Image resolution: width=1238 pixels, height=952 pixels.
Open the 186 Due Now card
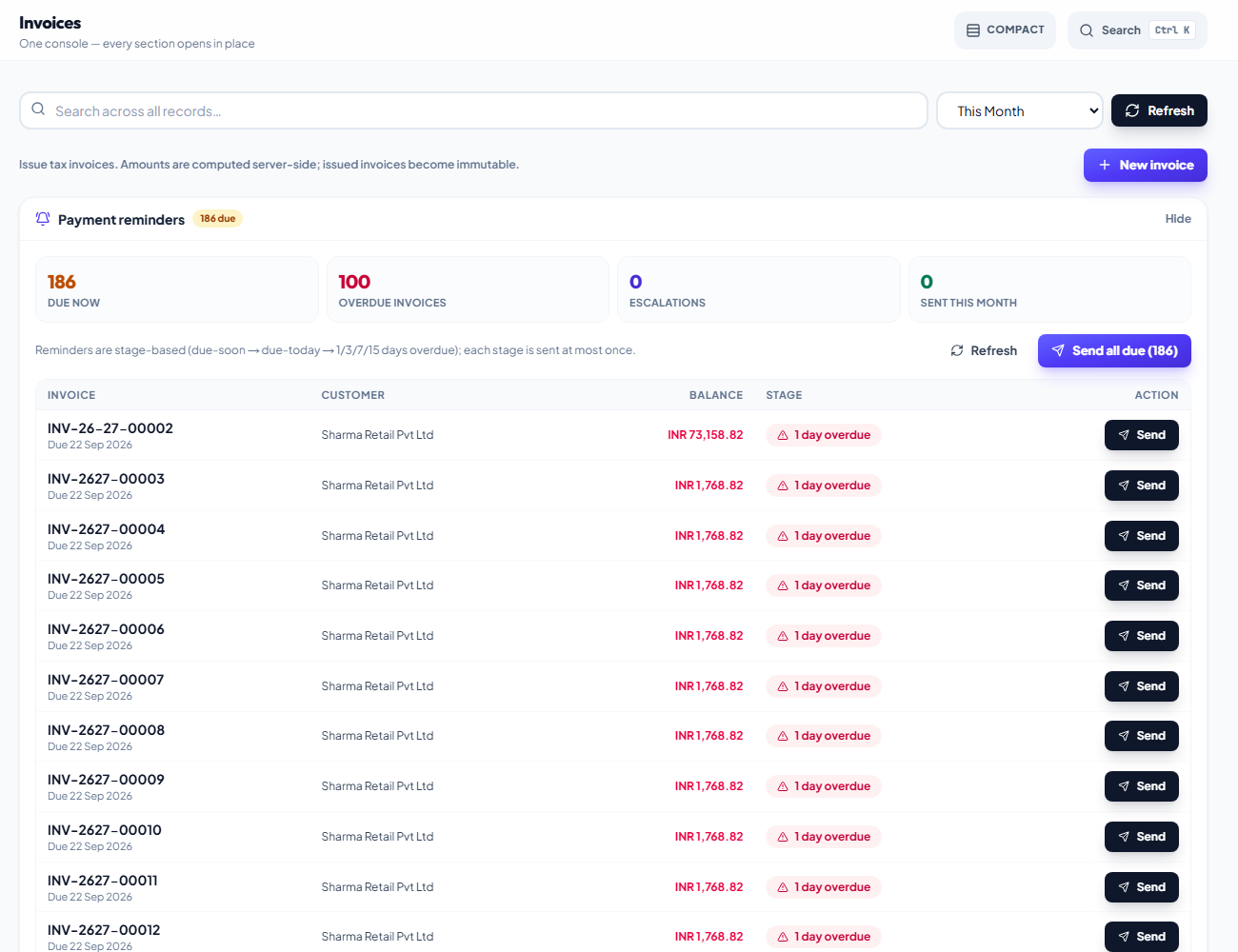tap(177, 289)
